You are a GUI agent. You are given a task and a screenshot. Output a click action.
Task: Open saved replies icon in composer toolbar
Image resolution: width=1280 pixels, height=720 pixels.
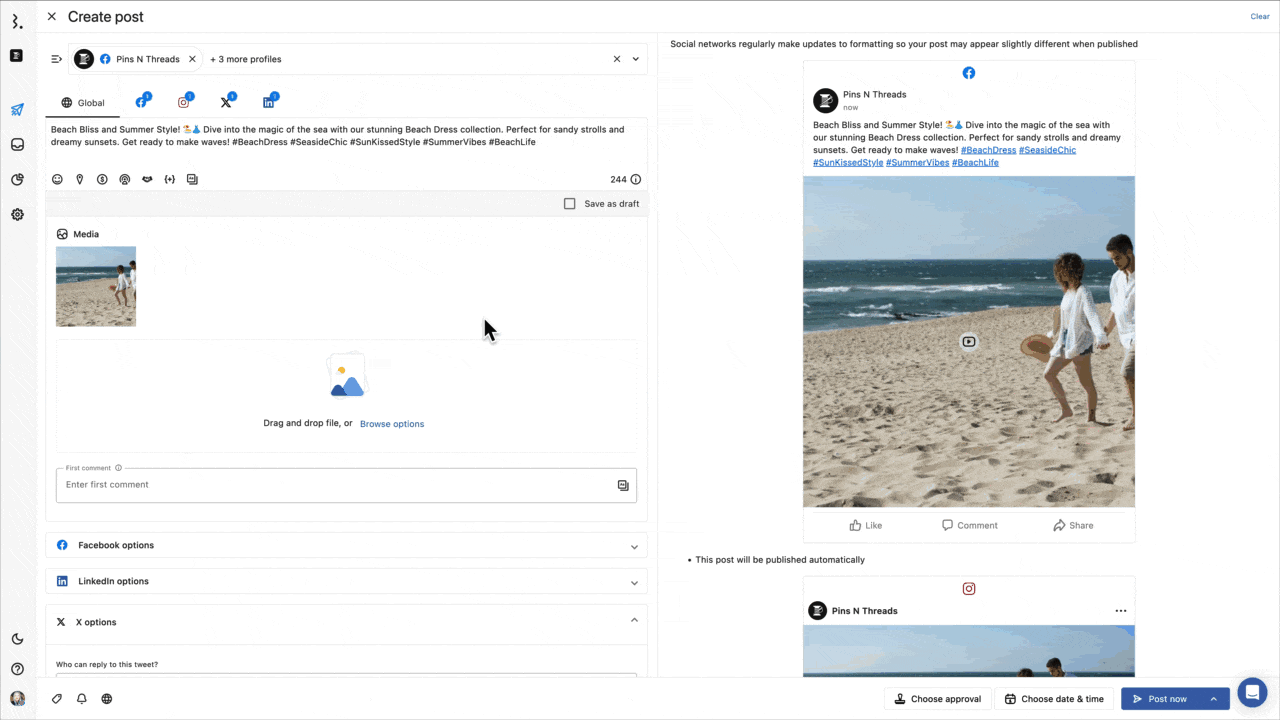(x=192, y=180)
